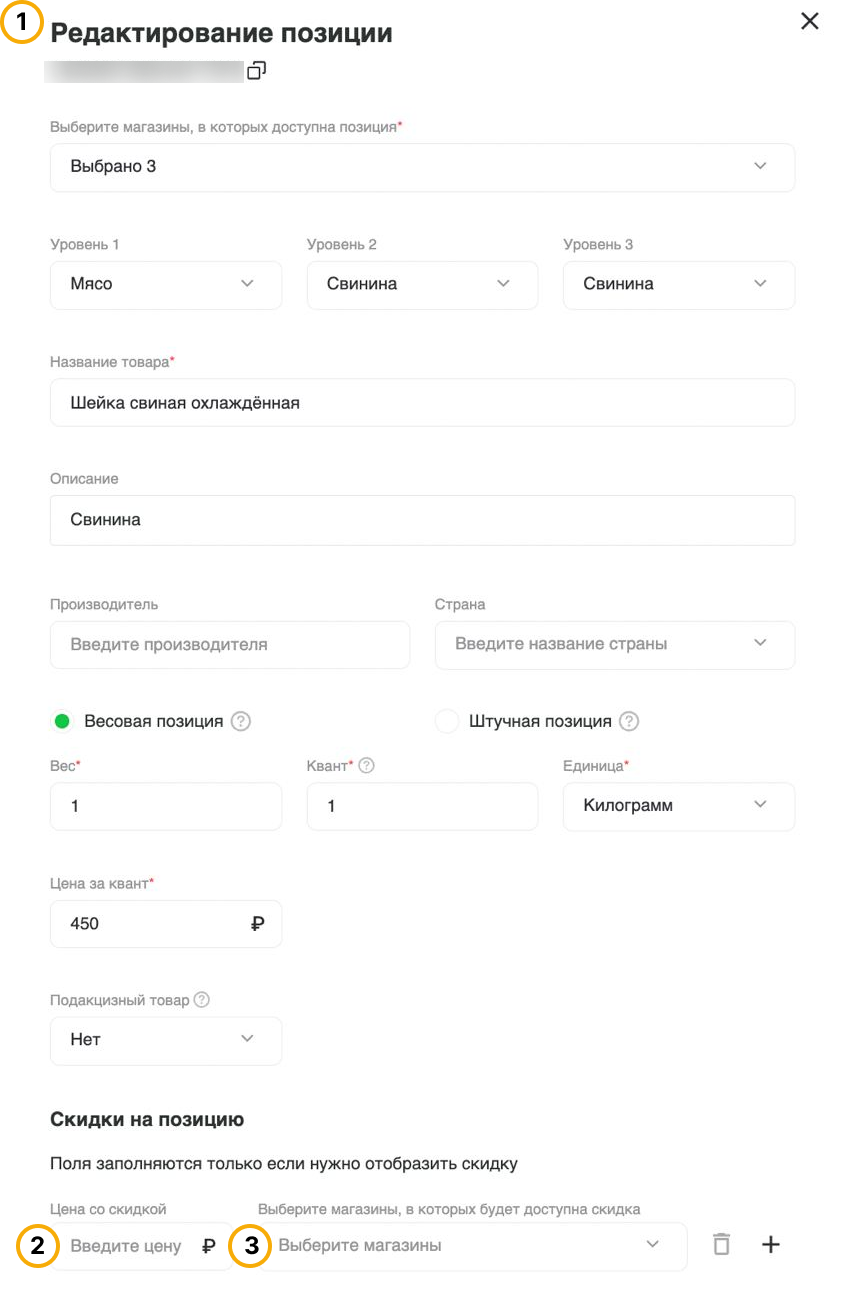Open the Страна country dropdown

[x=615, y=645]
